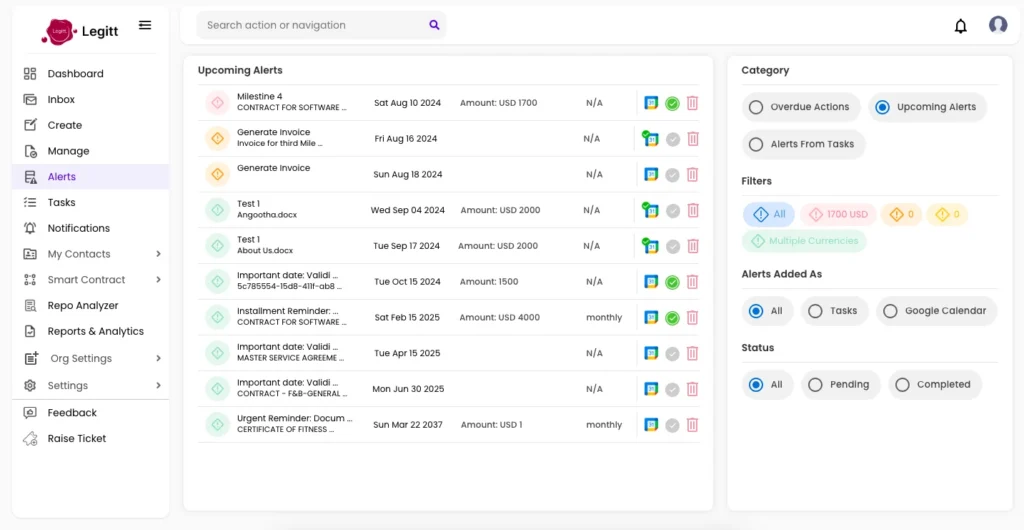Viewport: 1024px width, 530px height.
Task: Set Status filter to Pending
Action: 840,385
